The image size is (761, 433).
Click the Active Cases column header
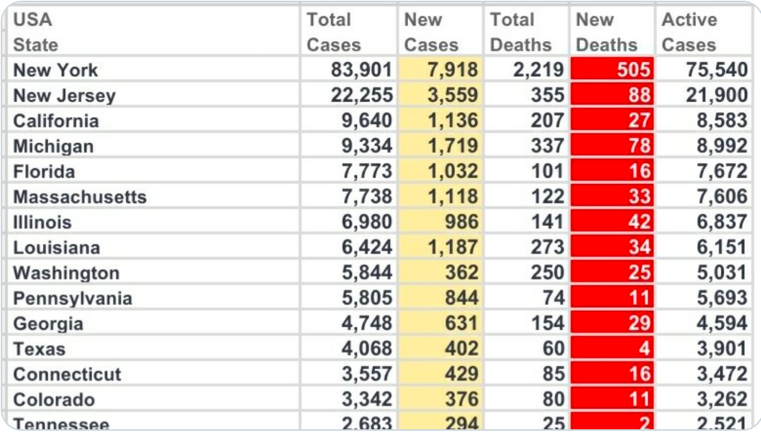click(x=689, y=32)
